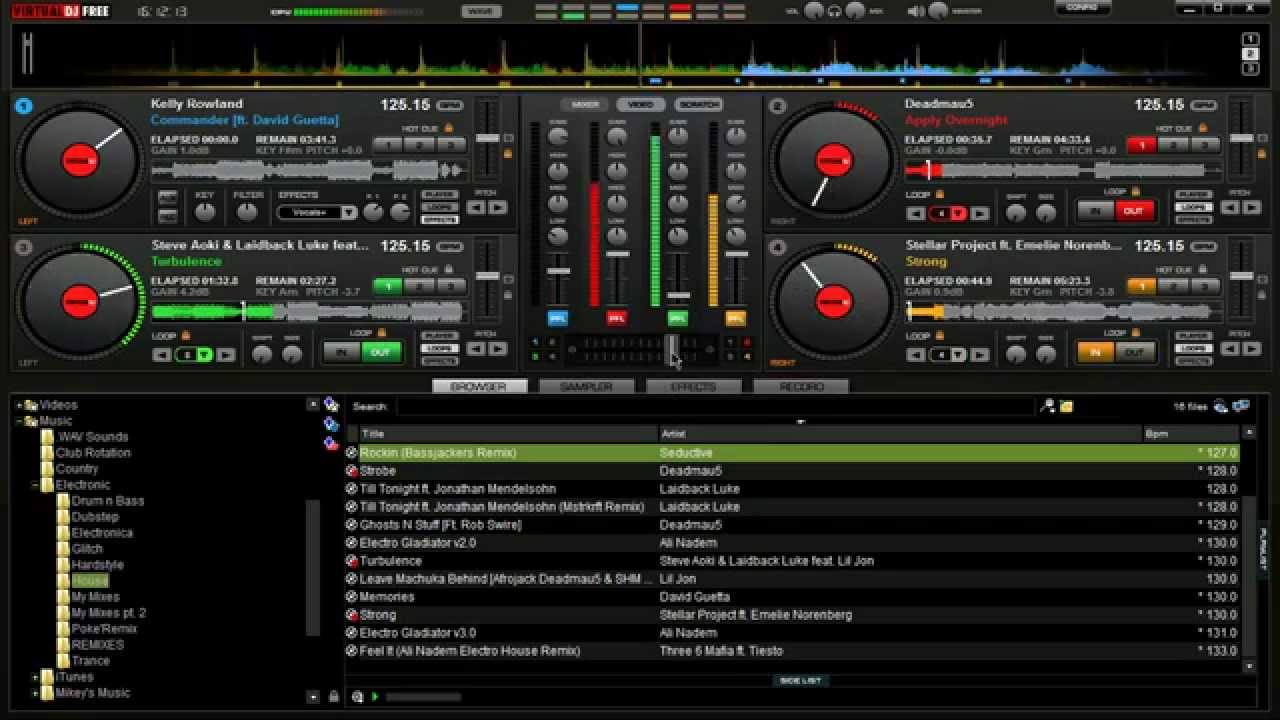Select the Video center panel tab
Viewport: 1280px width, 720px height.
(641, 104)
